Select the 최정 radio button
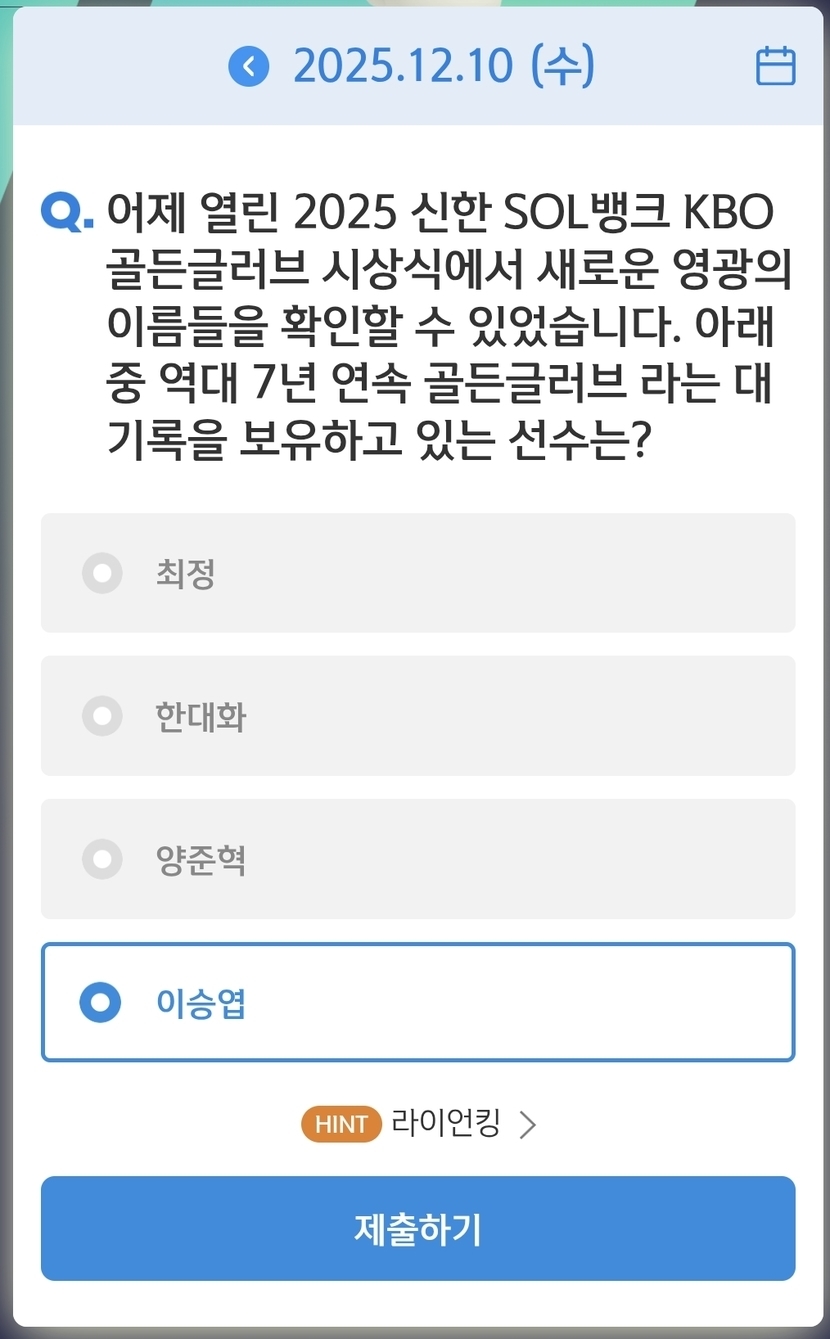 (102, 573)
